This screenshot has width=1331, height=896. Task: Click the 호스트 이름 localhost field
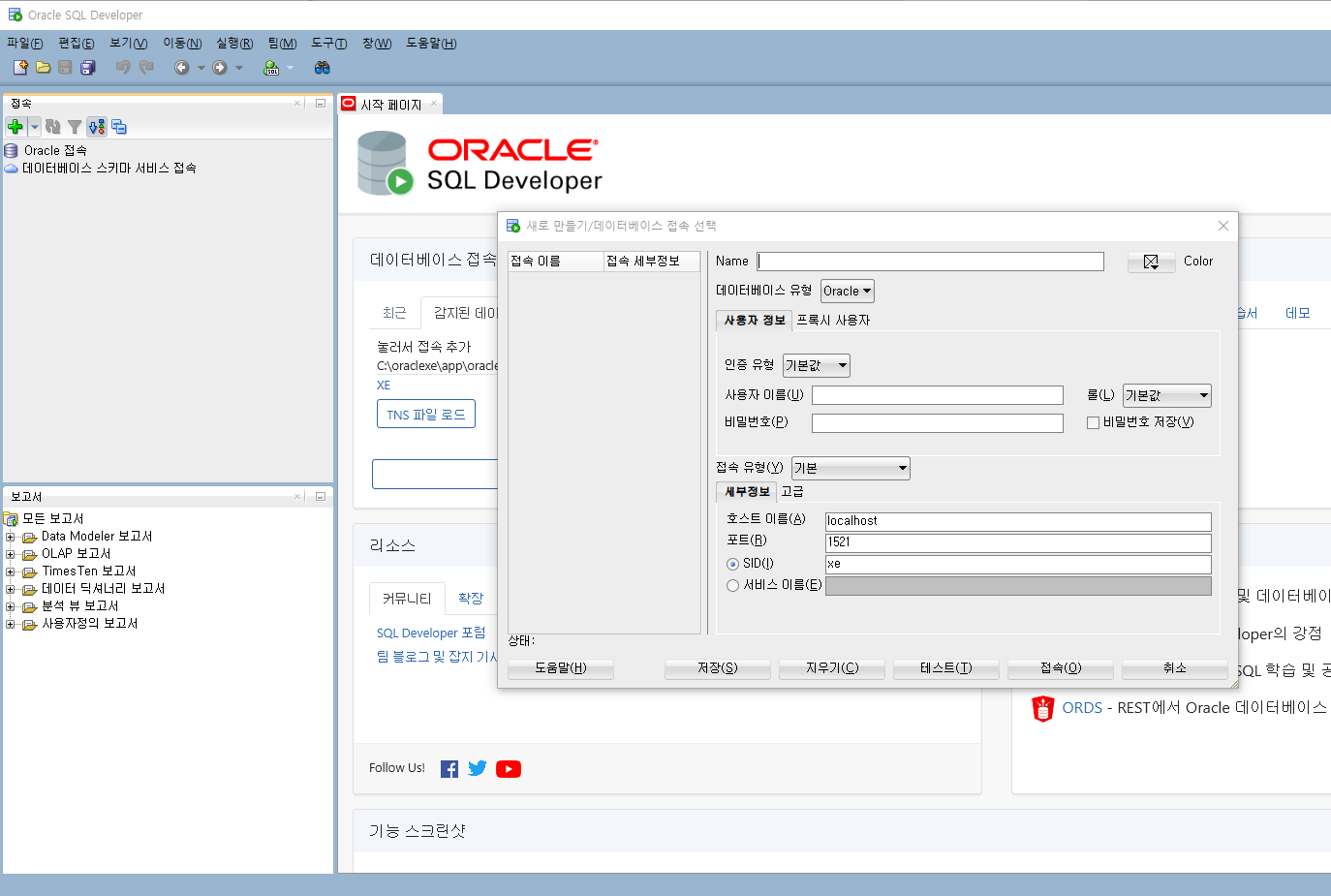coord(1018,521)
